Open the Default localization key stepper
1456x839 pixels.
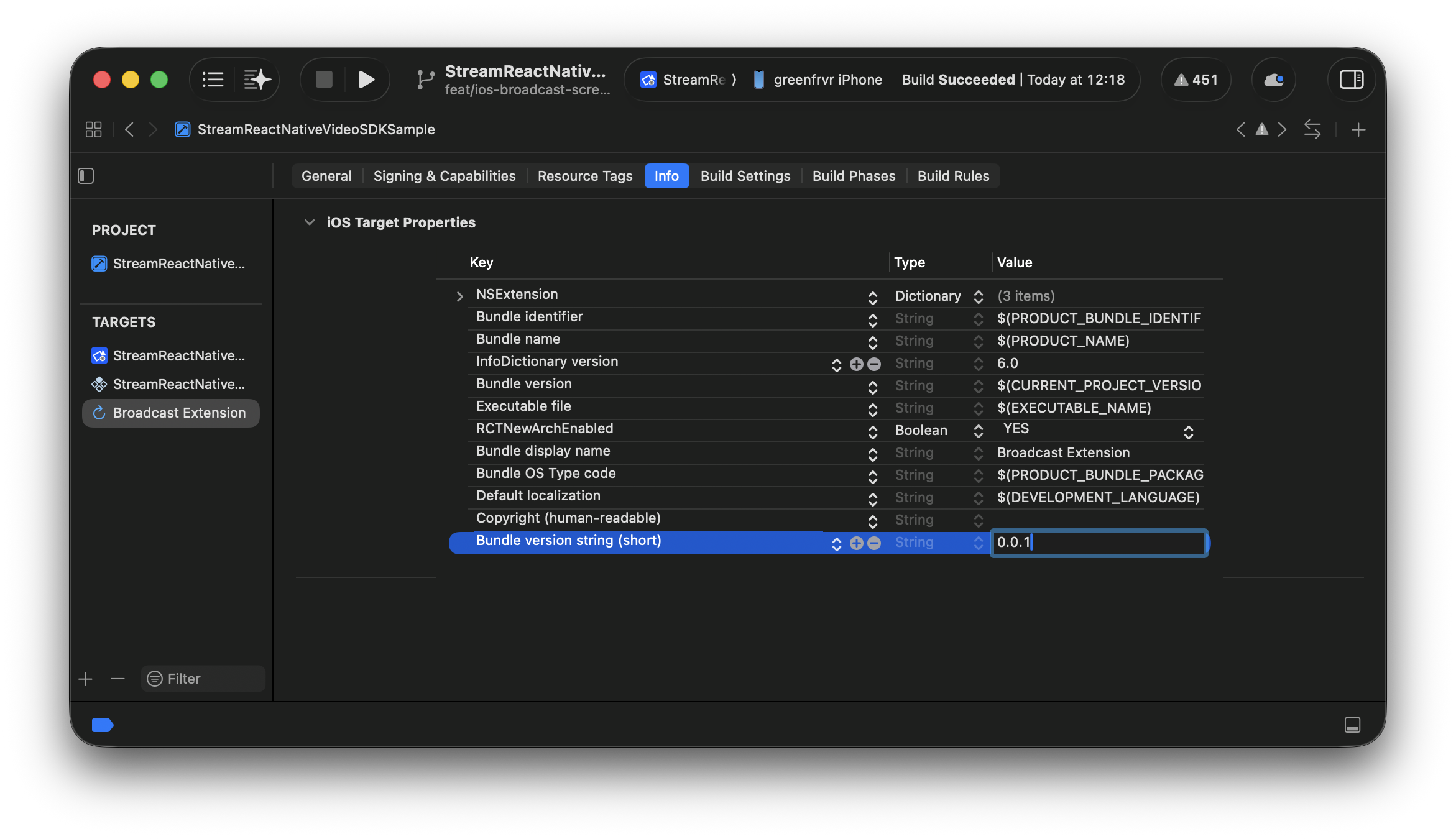point(872,498)
